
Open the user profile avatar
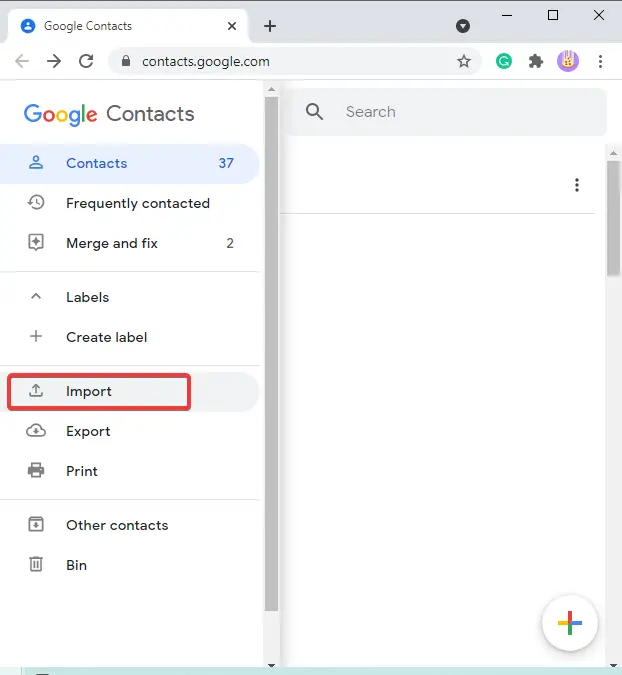568,61
